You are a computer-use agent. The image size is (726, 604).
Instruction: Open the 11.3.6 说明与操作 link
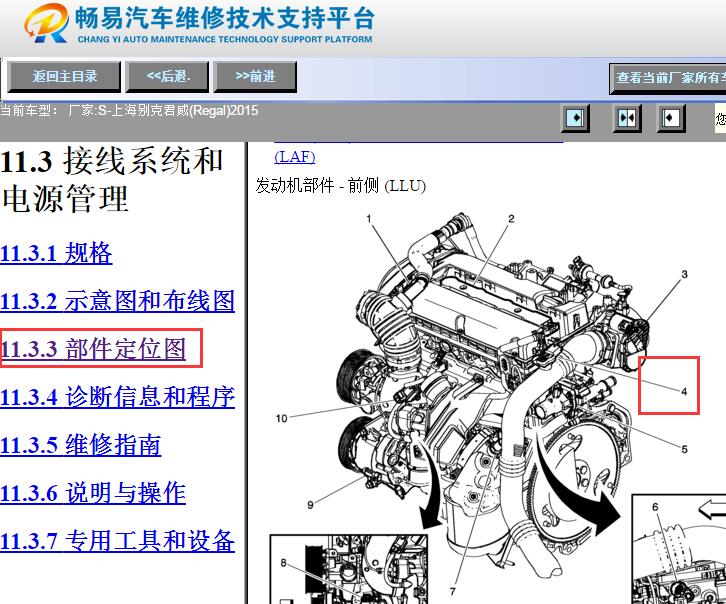(x=93, y=493)
